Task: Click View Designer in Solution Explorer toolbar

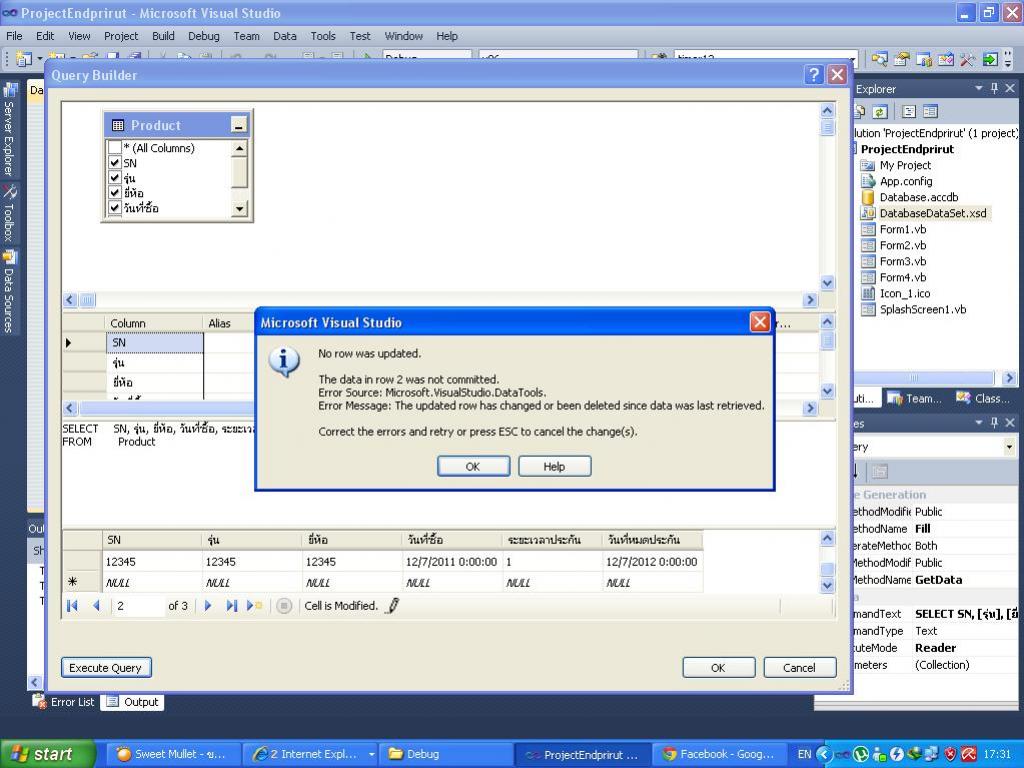Action: (x=930, y=112)
